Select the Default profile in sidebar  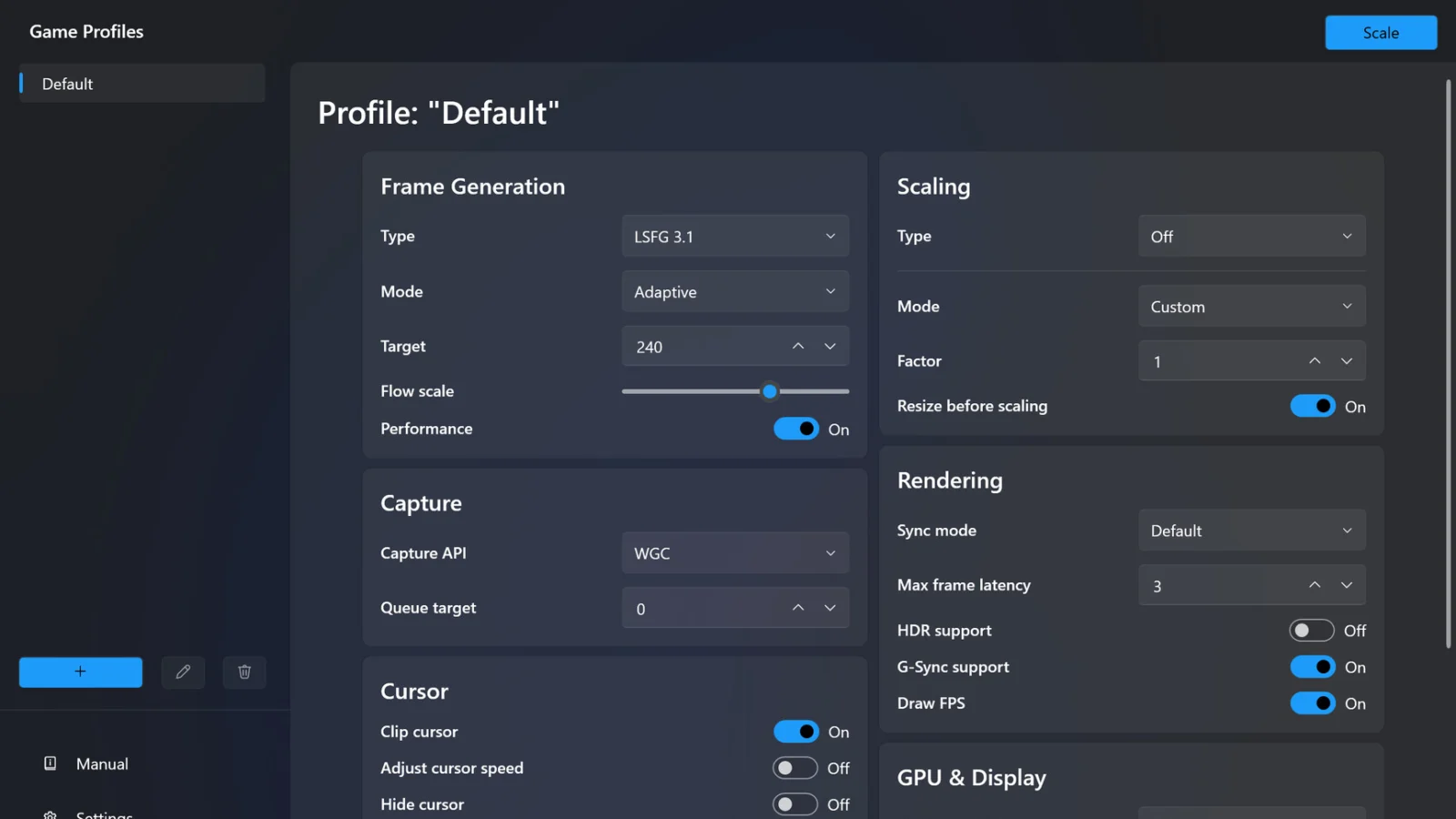point(142,84)
